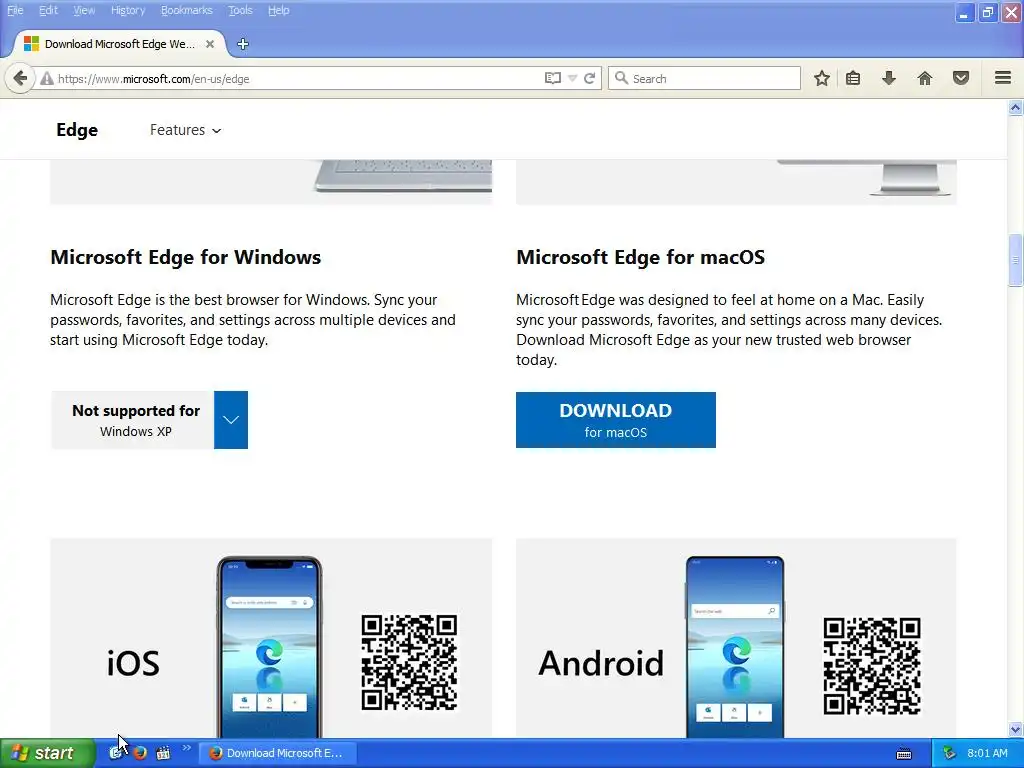This screenshot has height=768, width=1024.
Task: Click the iPhone image in the iOS card
Action: click(270, 647)
